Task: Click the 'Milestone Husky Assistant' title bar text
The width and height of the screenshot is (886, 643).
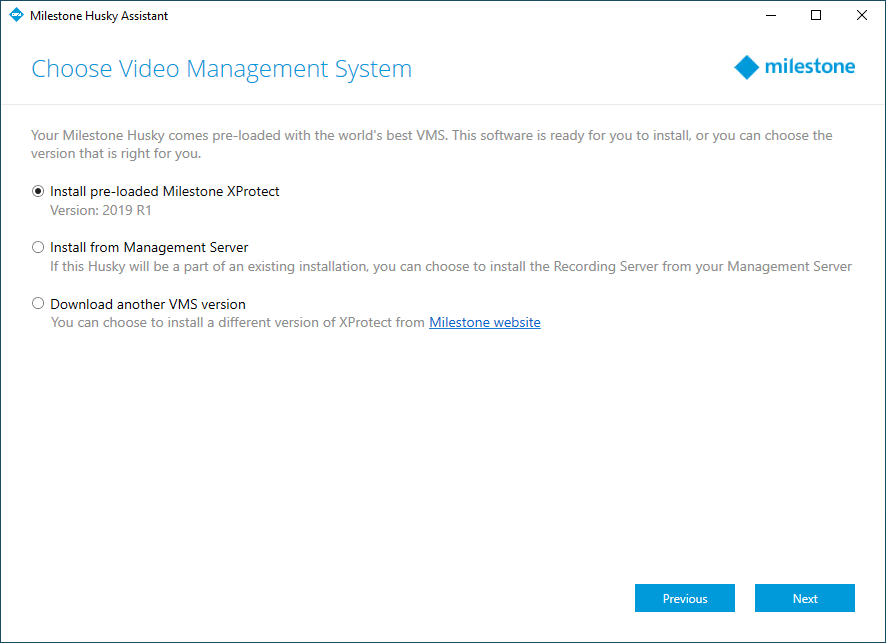Action: pyautogui.click(x=99, y=16)
